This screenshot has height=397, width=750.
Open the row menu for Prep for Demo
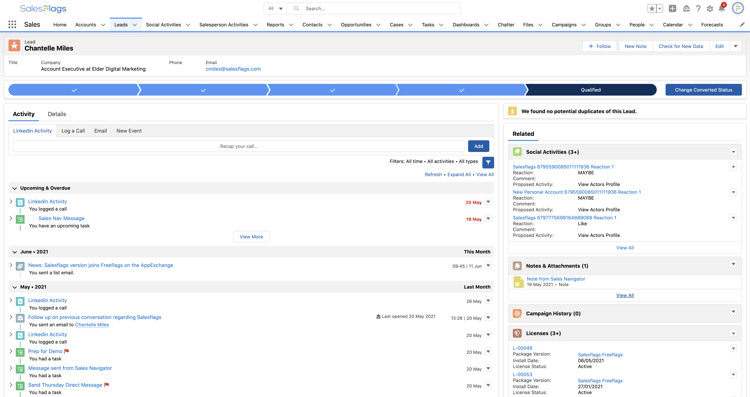[x=488, y=352]
